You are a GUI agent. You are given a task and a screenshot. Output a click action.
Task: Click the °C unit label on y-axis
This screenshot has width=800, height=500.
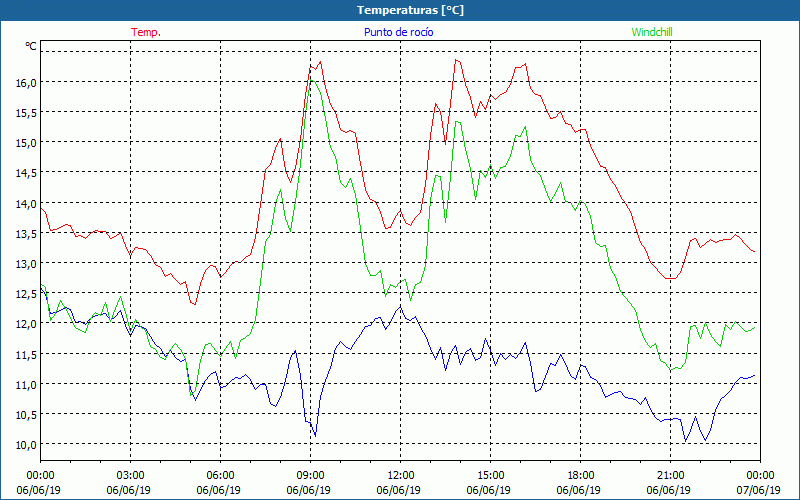tap(31, 46)
